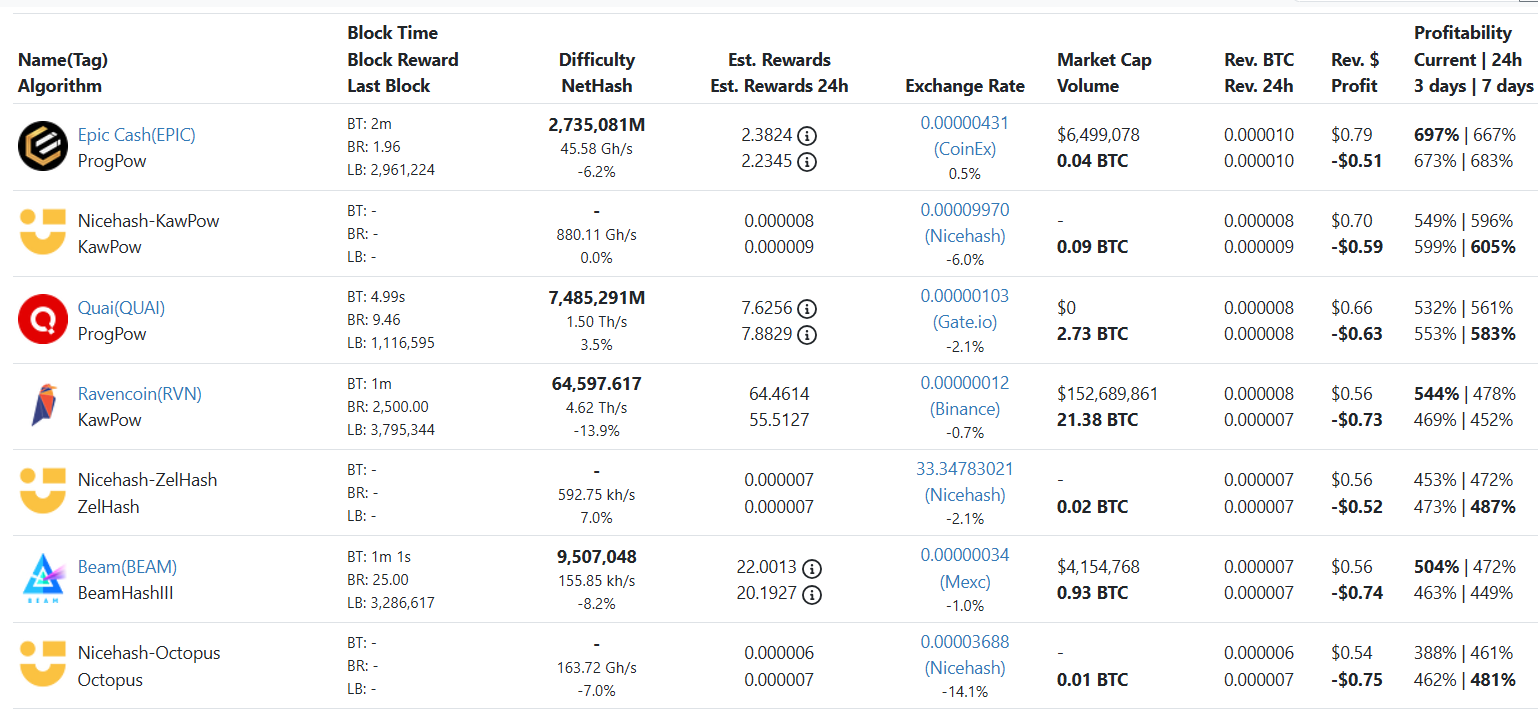Open the Ravencoin(RVN) coin link
Screen dimensions: 1538x725
coord(139,394)
